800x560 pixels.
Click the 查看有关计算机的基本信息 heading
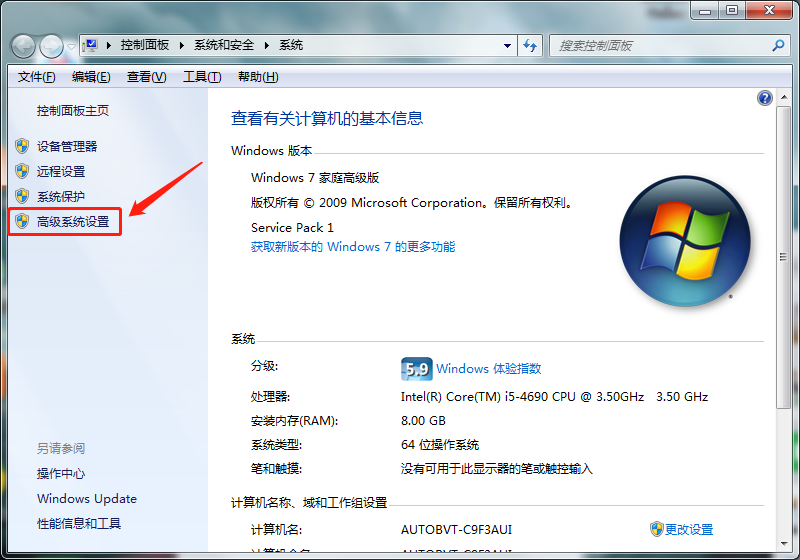pos(327,119)
